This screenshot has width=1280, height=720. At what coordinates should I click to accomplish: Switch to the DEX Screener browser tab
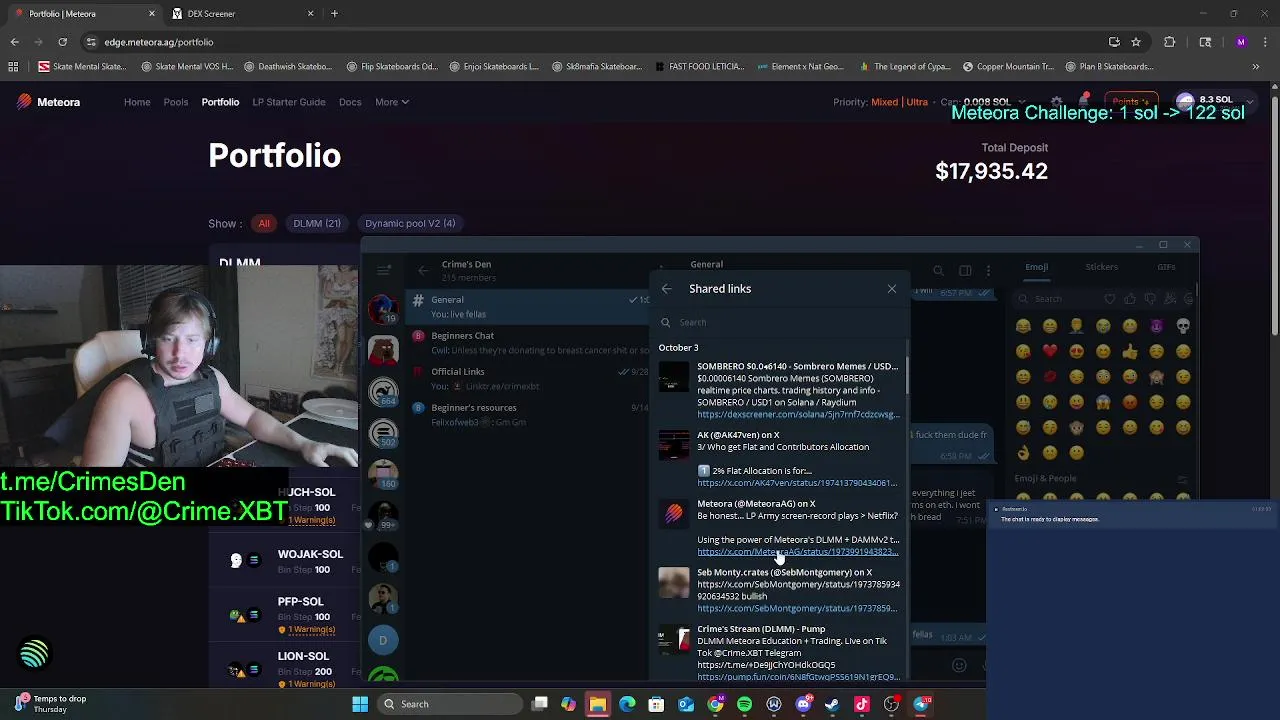click(x=243, y=14)
